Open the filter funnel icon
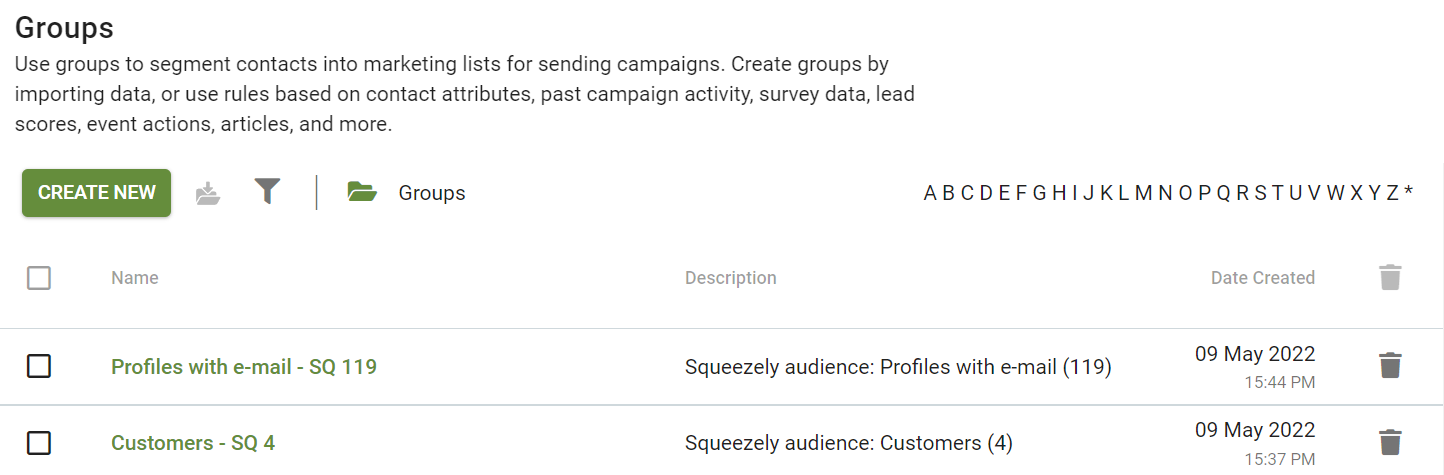1444x475 pixels. click(267, 192)
